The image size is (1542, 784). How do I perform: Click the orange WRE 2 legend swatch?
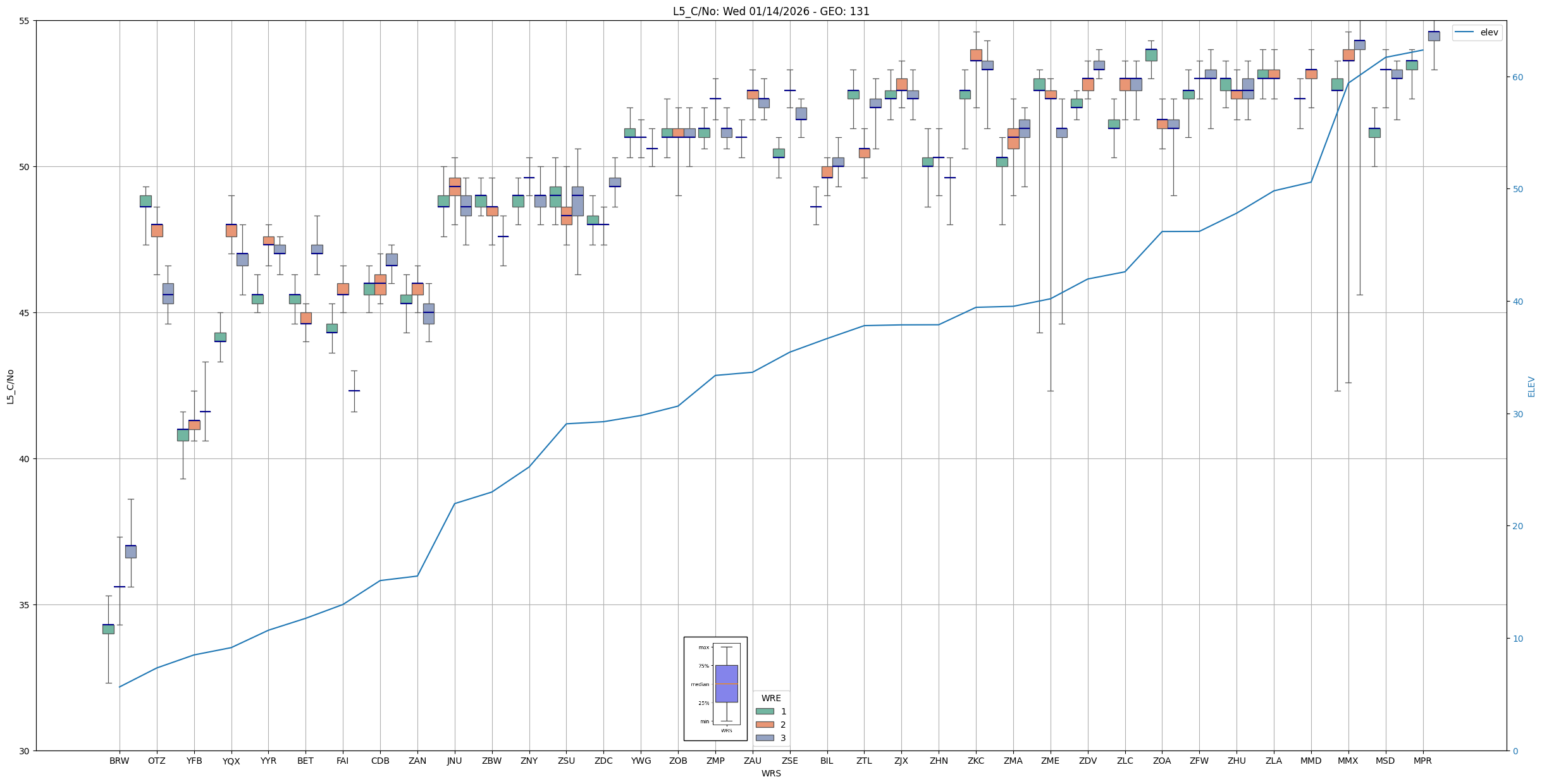pos(765,725)
